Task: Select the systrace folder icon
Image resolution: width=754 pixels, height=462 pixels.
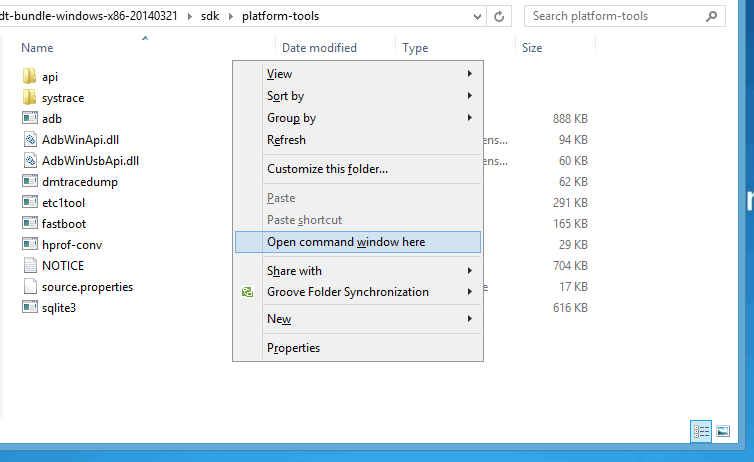Action: pyautogui.click(x=30, y=97)
